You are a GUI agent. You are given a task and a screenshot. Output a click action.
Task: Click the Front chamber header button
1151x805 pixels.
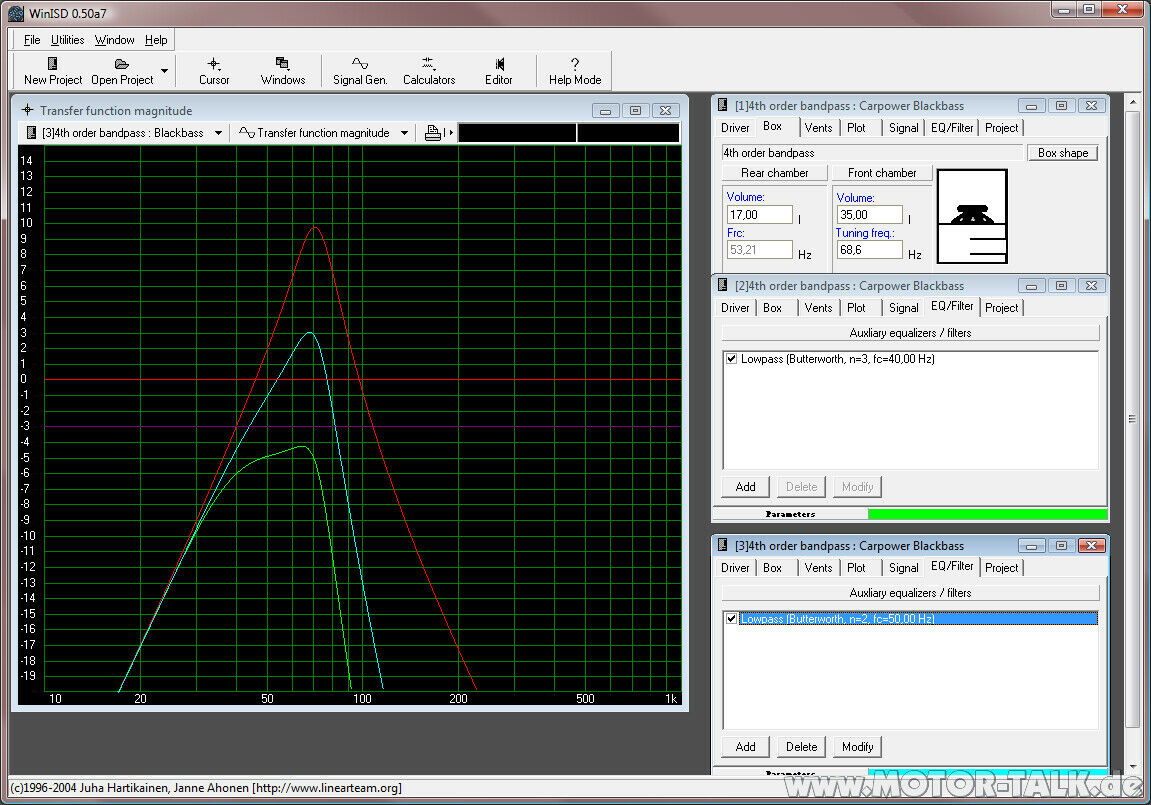[x=882, y=172]
